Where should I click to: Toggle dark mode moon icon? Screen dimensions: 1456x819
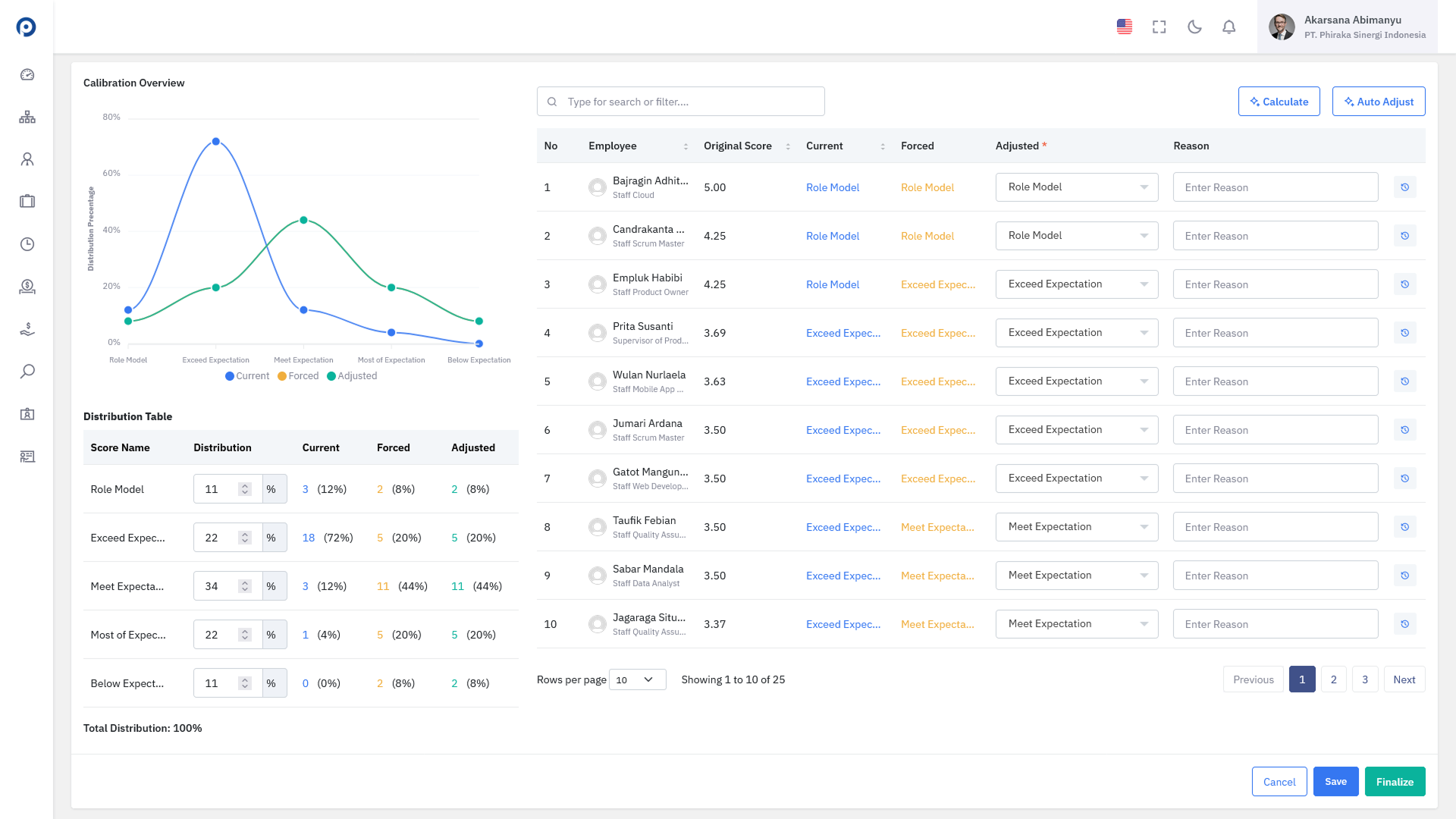click(1194, 27)
